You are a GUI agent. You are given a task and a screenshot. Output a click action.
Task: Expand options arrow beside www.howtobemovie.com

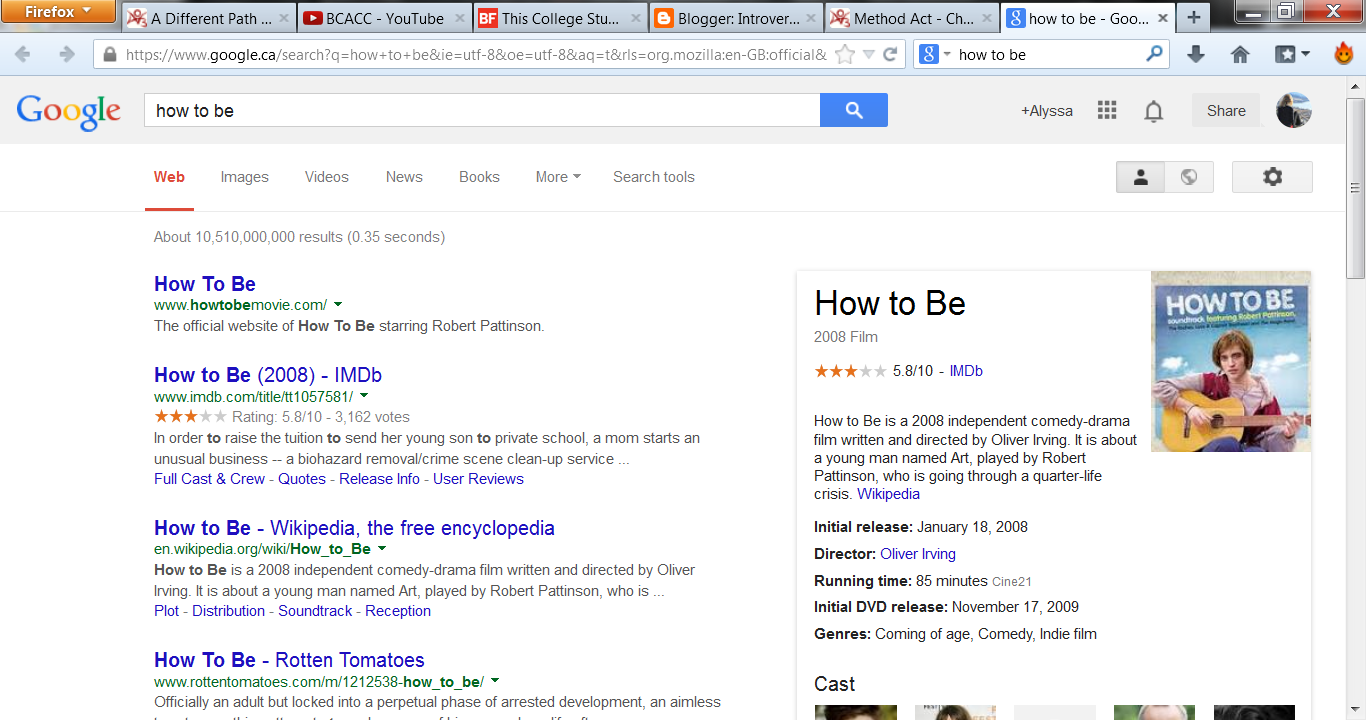338,304
